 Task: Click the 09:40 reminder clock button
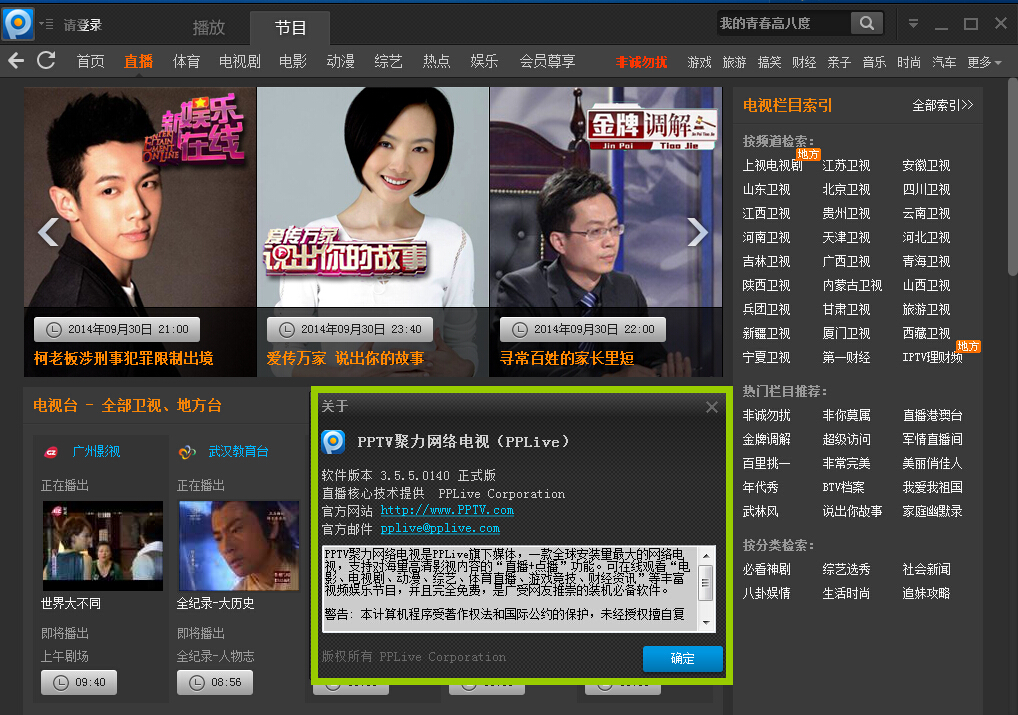79,683
